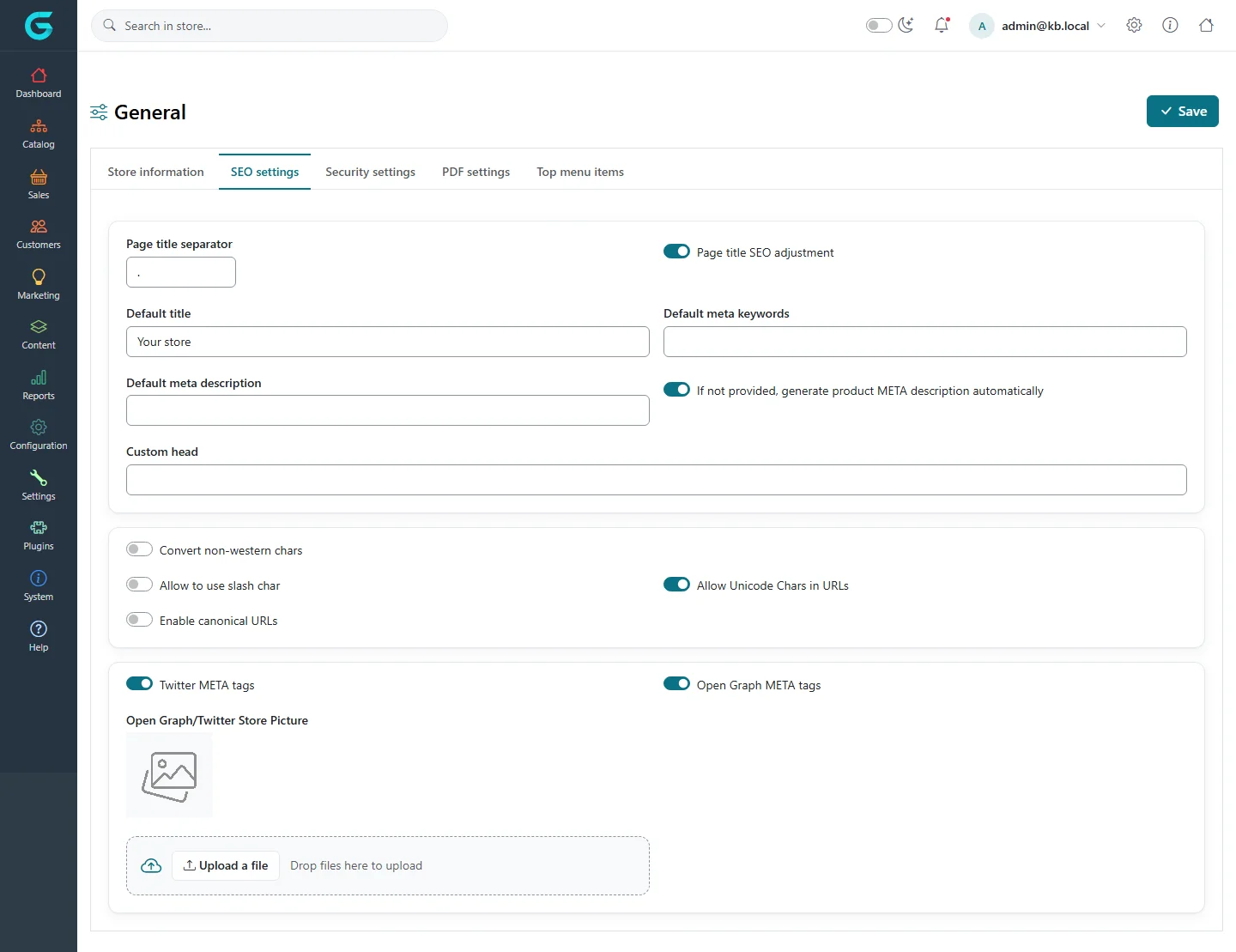1236x952 pixels.
Task: Enable Allow to use slash char
Action: 139,585
